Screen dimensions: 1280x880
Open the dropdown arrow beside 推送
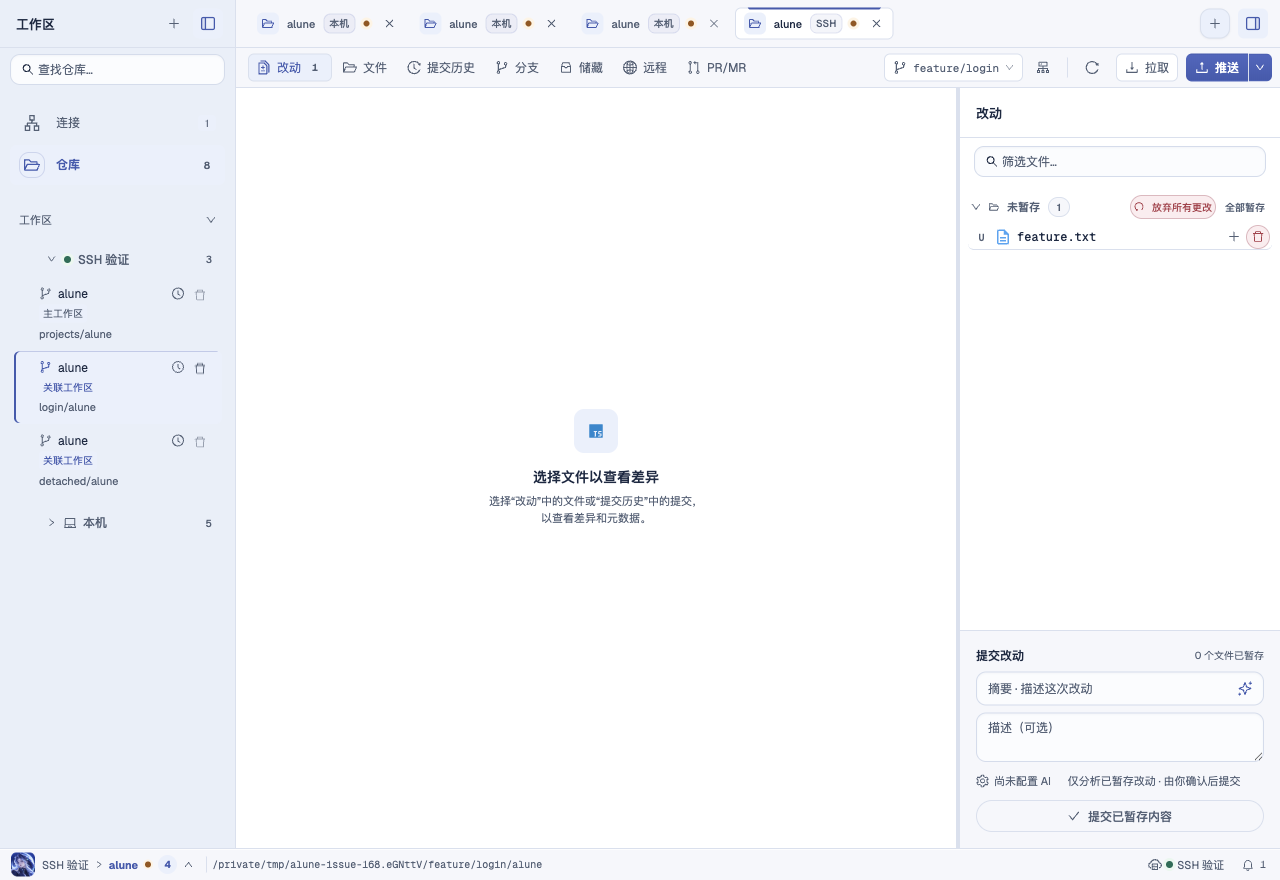1260,68
